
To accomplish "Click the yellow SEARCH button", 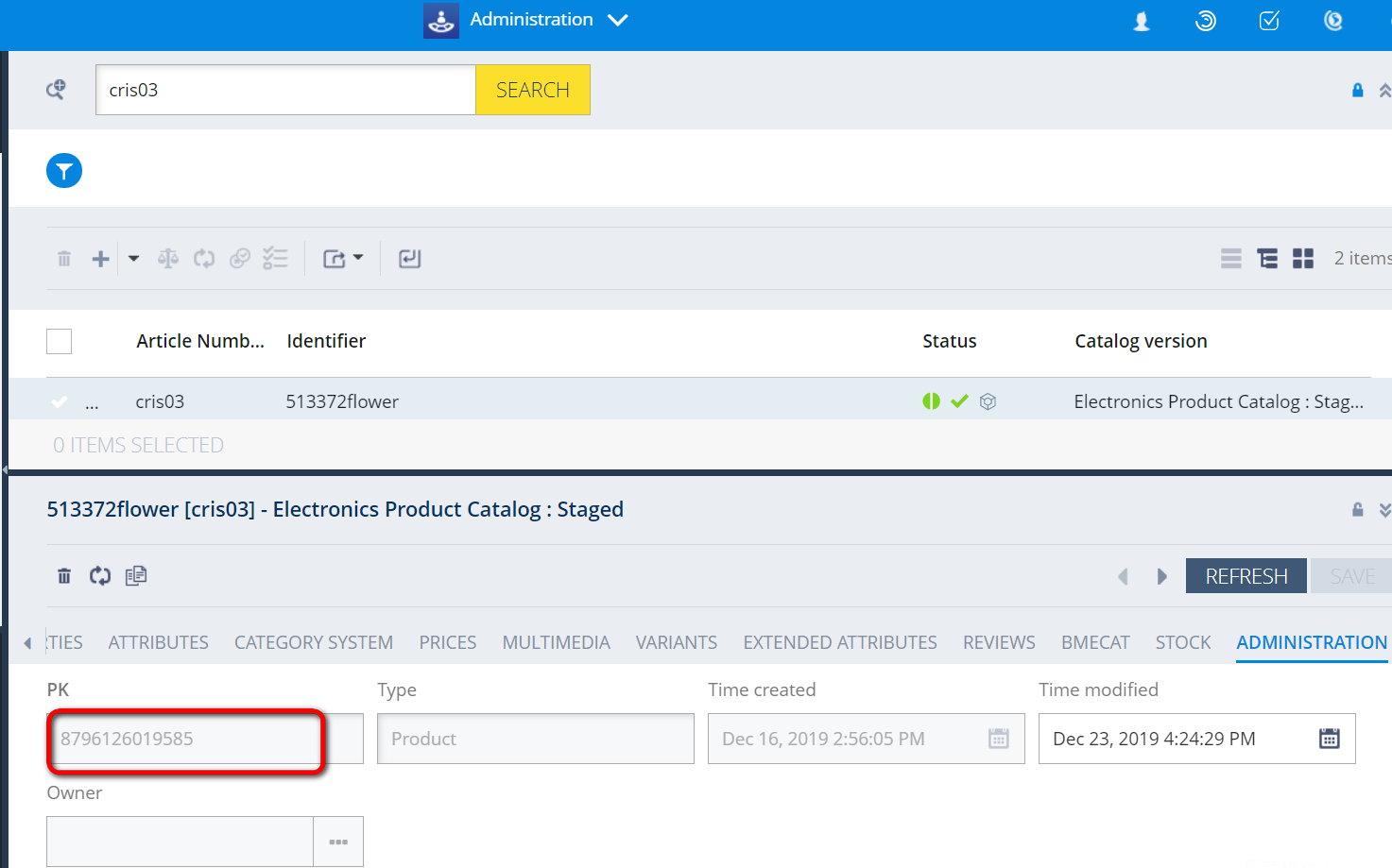I will click(533, 90).
